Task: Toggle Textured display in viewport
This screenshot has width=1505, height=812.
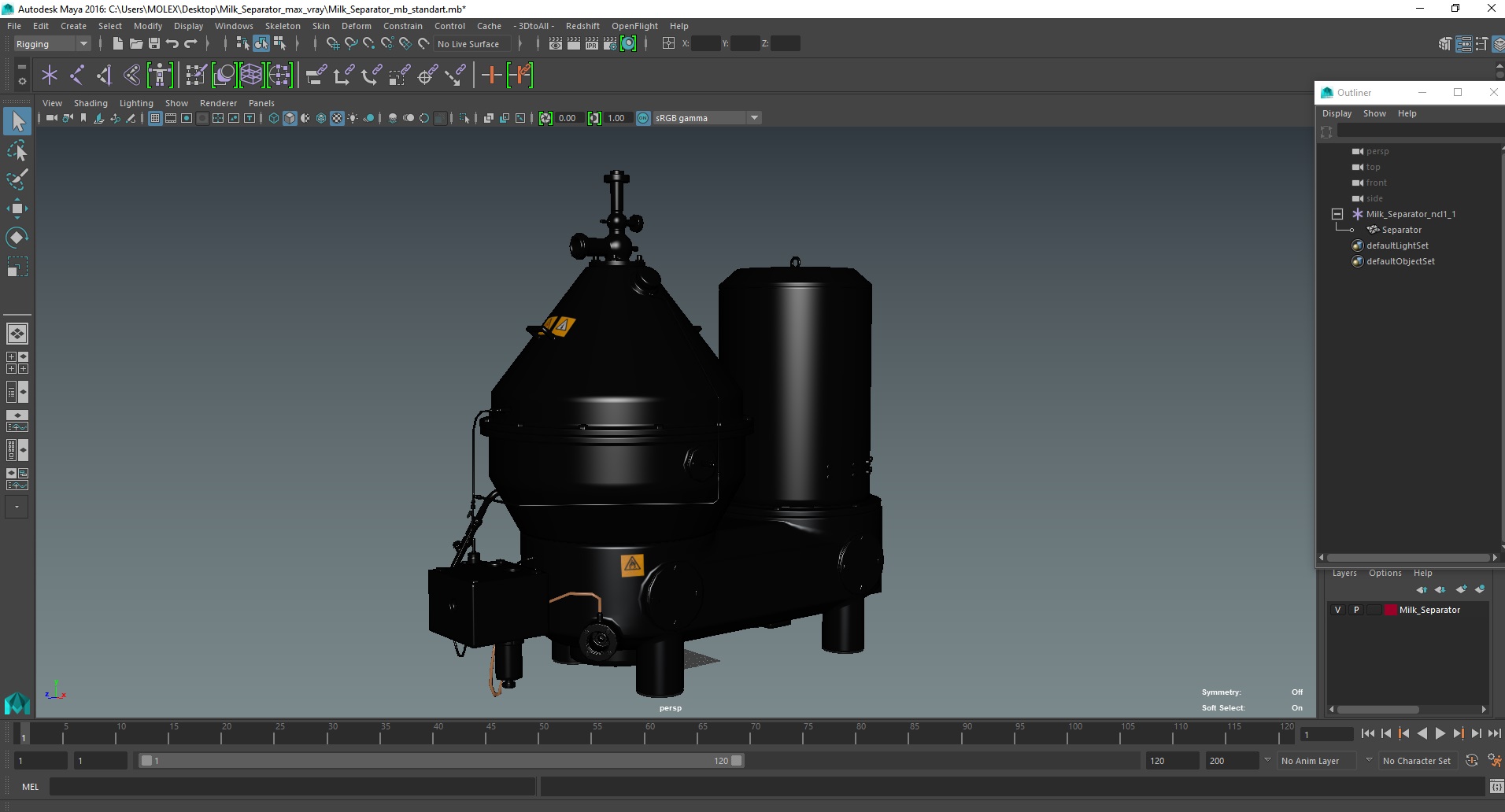Action: point(337,118)
